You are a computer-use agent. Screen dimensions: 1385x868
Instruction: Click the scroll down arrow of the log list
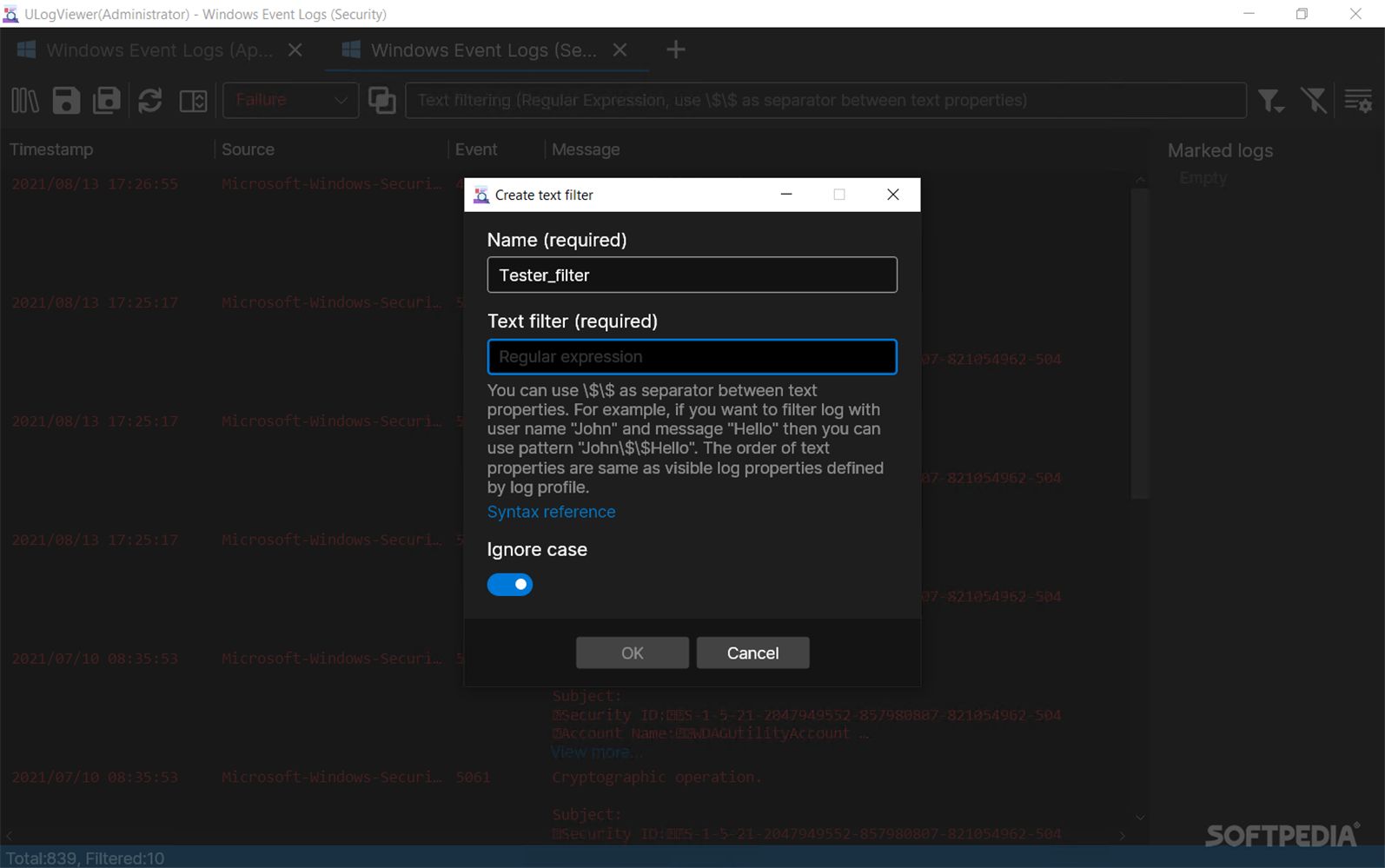[x=1140, y=817]
